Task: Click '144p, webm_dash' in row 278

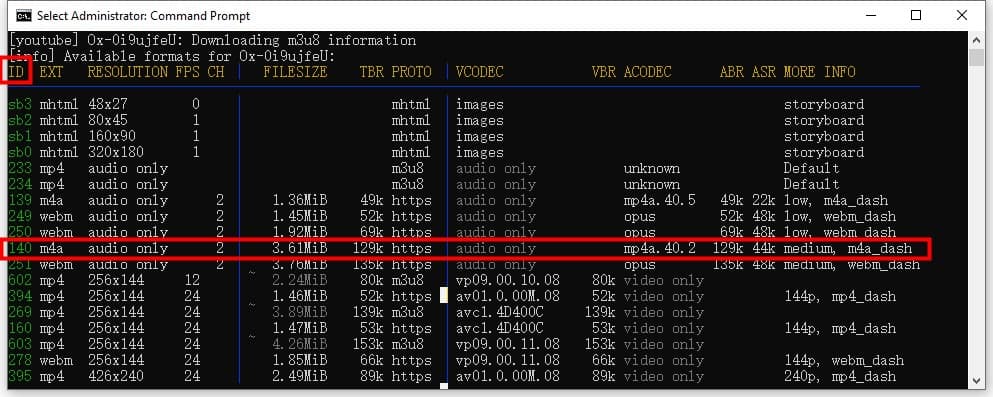Action: (x=844, y=360)
